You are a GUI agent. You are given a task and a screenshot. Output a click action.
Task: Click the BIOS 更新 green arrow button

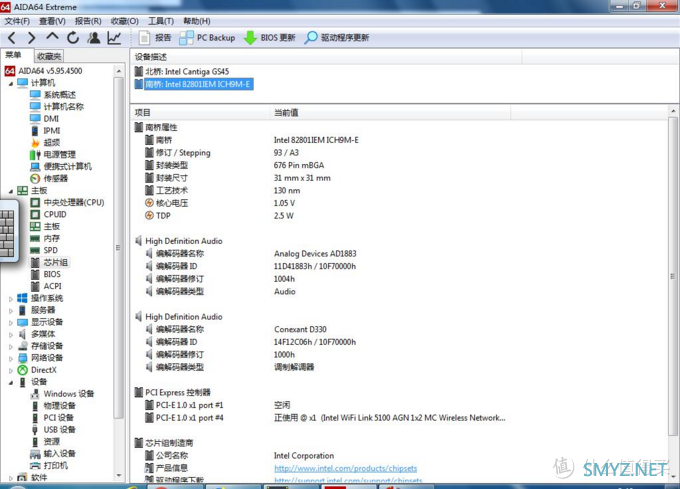point(269,38)
